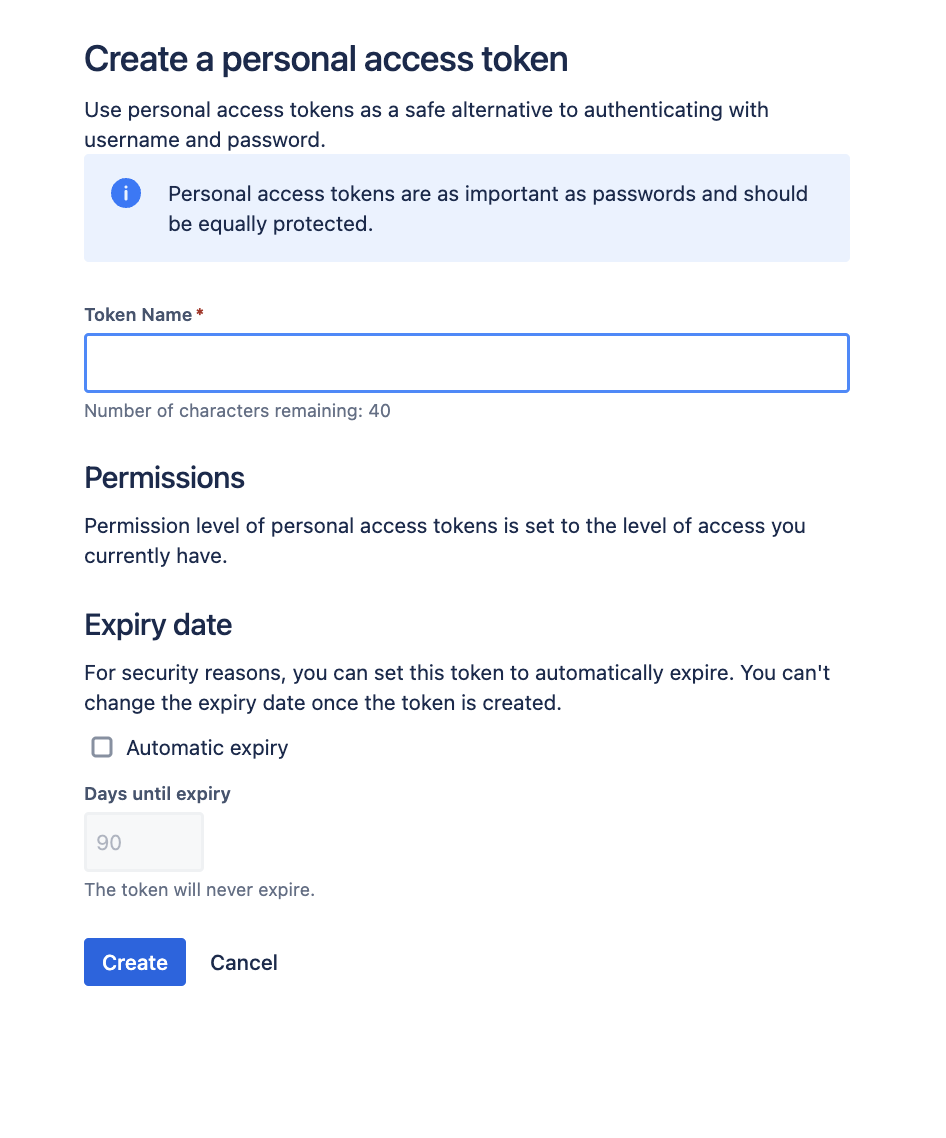Click the "Automatic expiry" checkbox label
The width and height of the screenshot is (946, 1138).
click(207, 748)
